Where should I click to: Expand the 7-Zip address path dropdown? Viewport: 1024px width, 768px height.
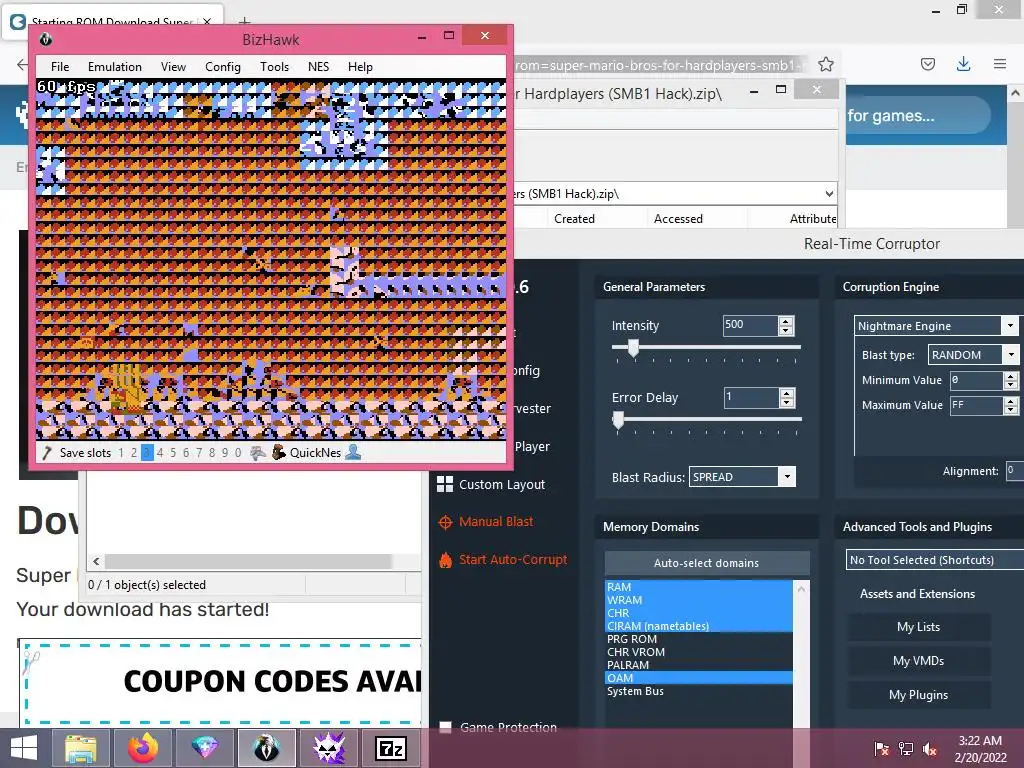(x=829, y=193)
